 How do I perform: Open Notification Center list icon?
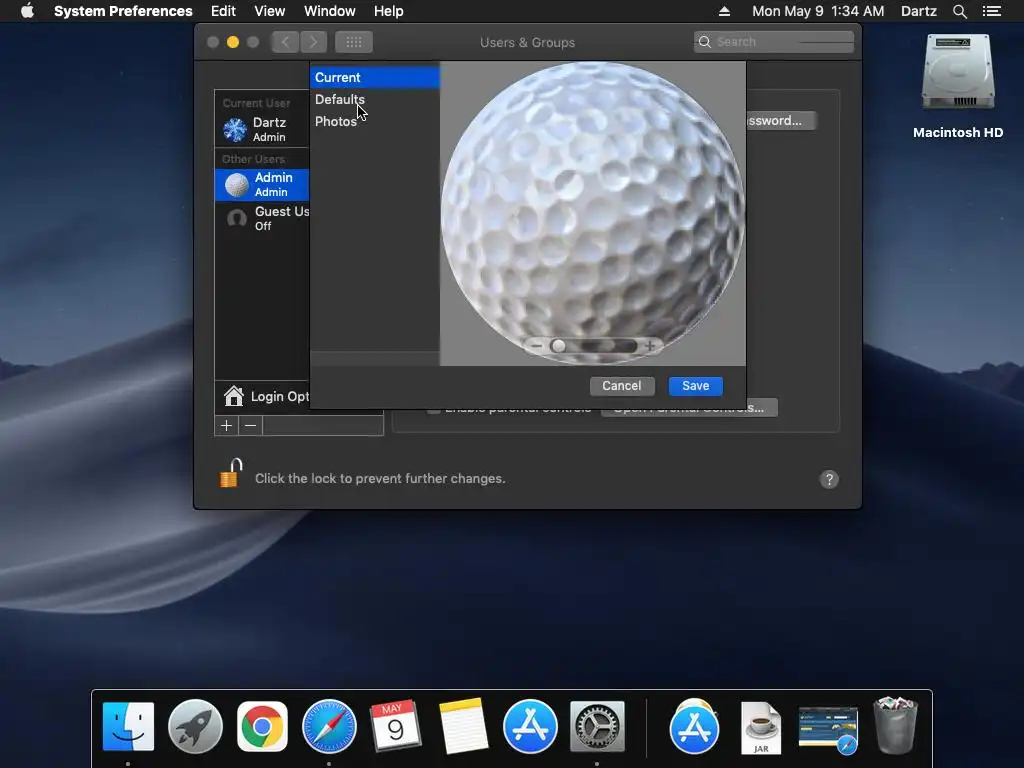(x=992, y=11)
